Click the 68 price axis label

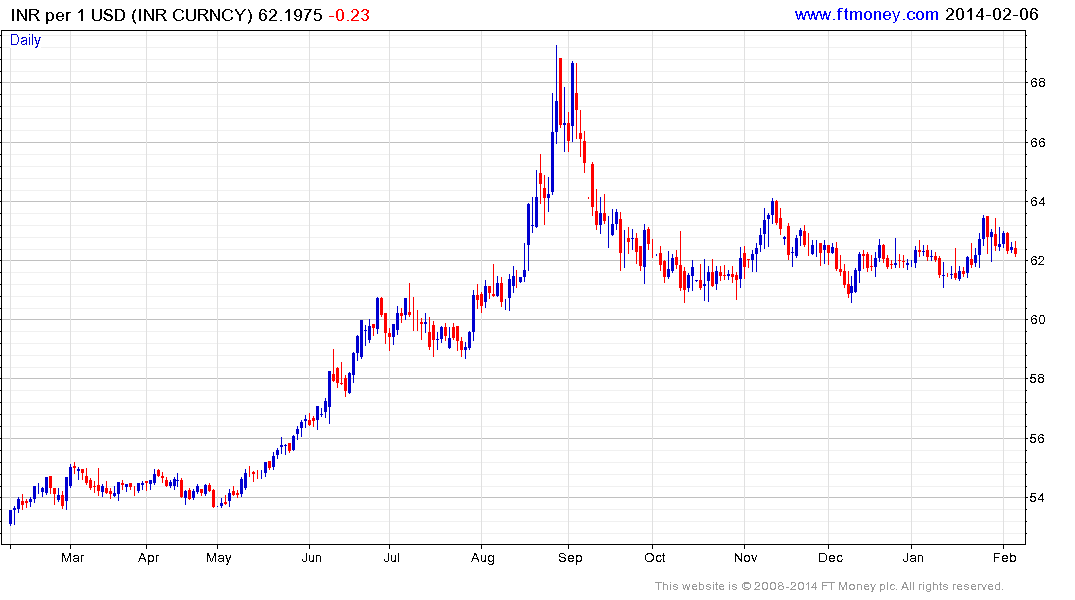1038,83
